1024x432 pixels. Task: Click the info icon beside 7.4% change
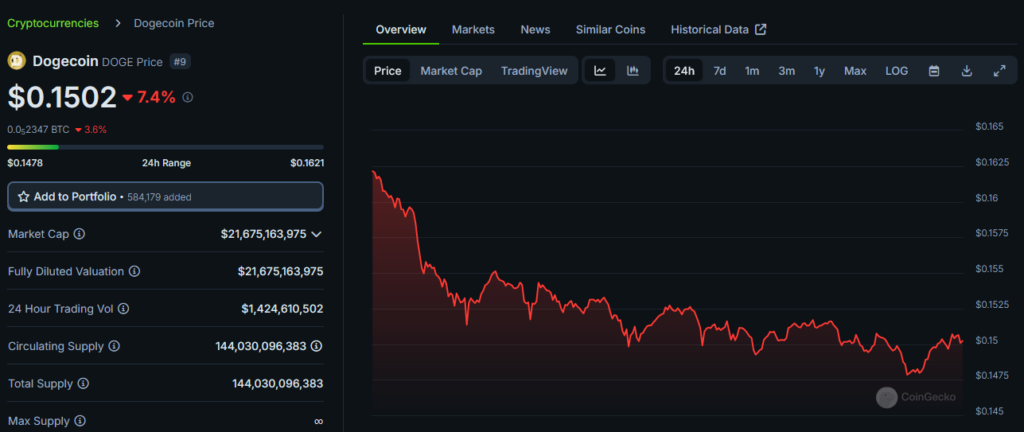187,97
